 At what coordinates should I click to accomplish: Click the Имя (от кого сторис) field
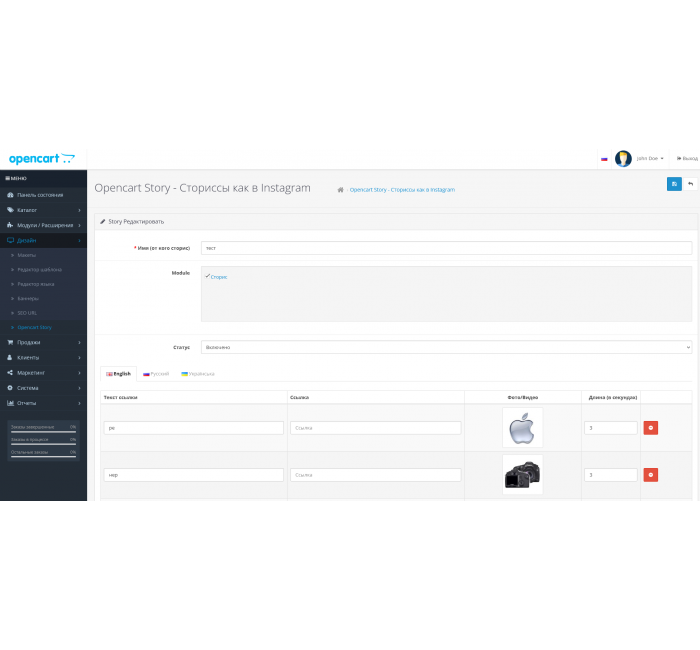click(446, 248)
